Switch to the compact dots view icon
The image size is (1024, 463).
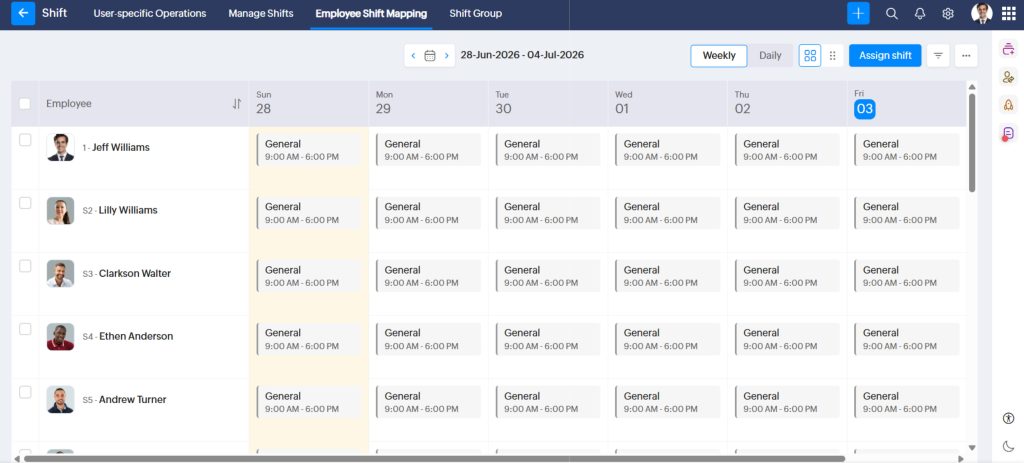coord(832,56)
